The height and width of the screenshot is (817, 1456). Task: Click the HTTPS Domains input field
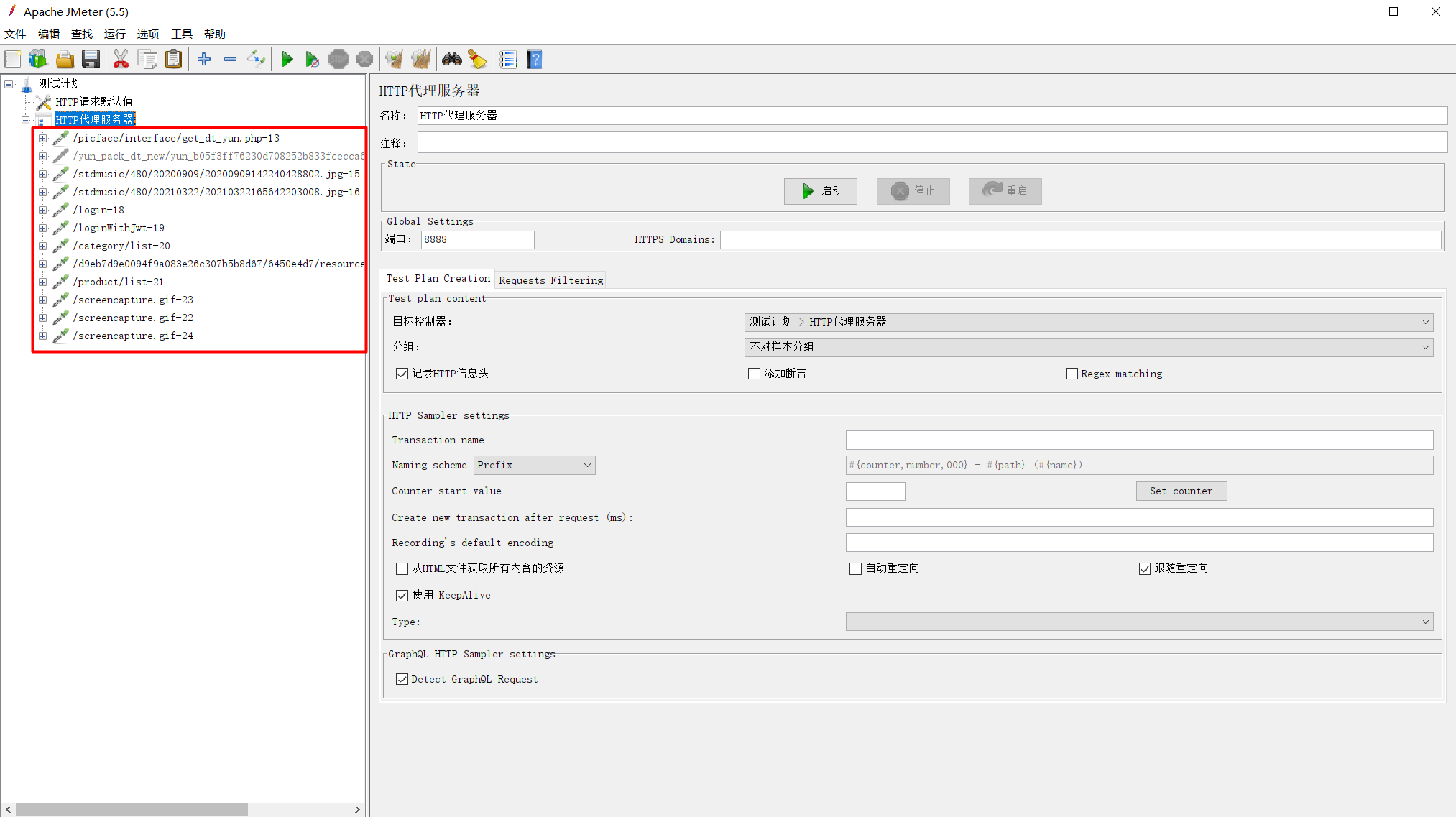coord(1080,240)
